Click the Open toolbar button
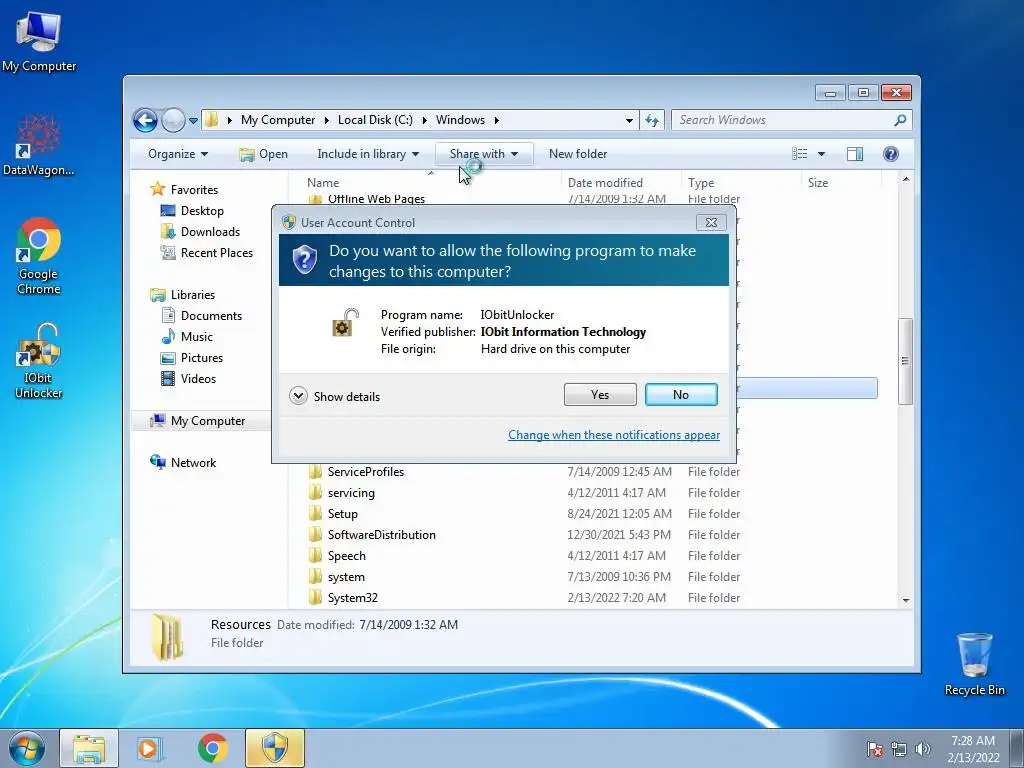 pyautogui.click(x=263, y=154)
